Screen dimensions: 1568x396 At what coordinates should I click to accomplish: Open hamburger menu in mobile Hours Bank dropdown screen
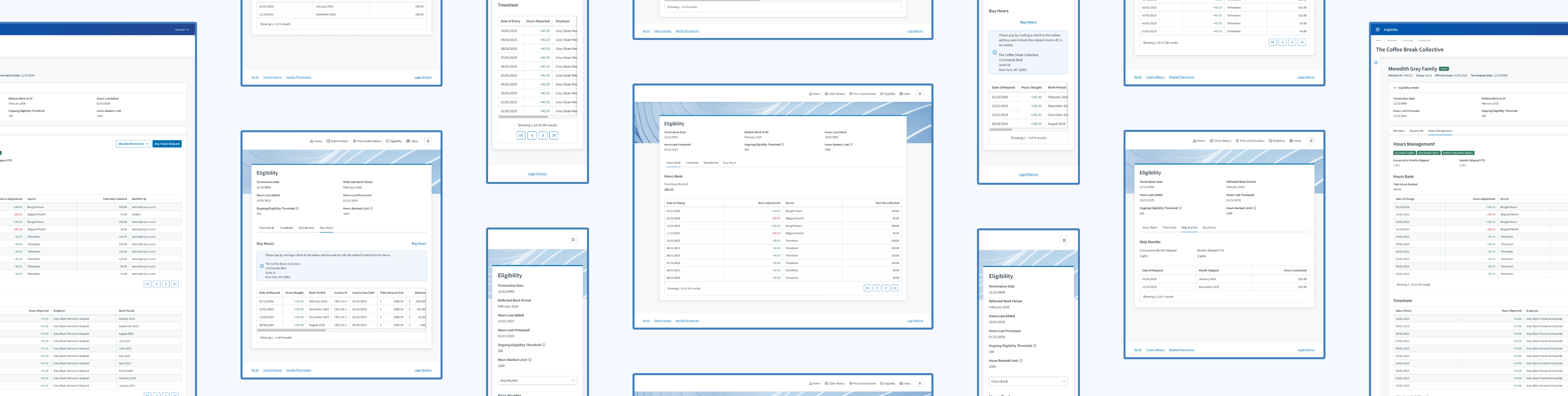(1064, 240)
